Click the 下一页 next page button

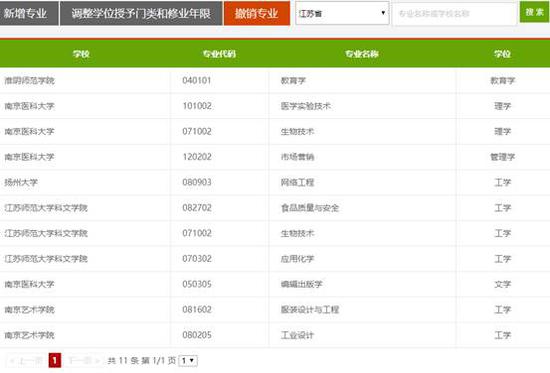pos(84,360)
